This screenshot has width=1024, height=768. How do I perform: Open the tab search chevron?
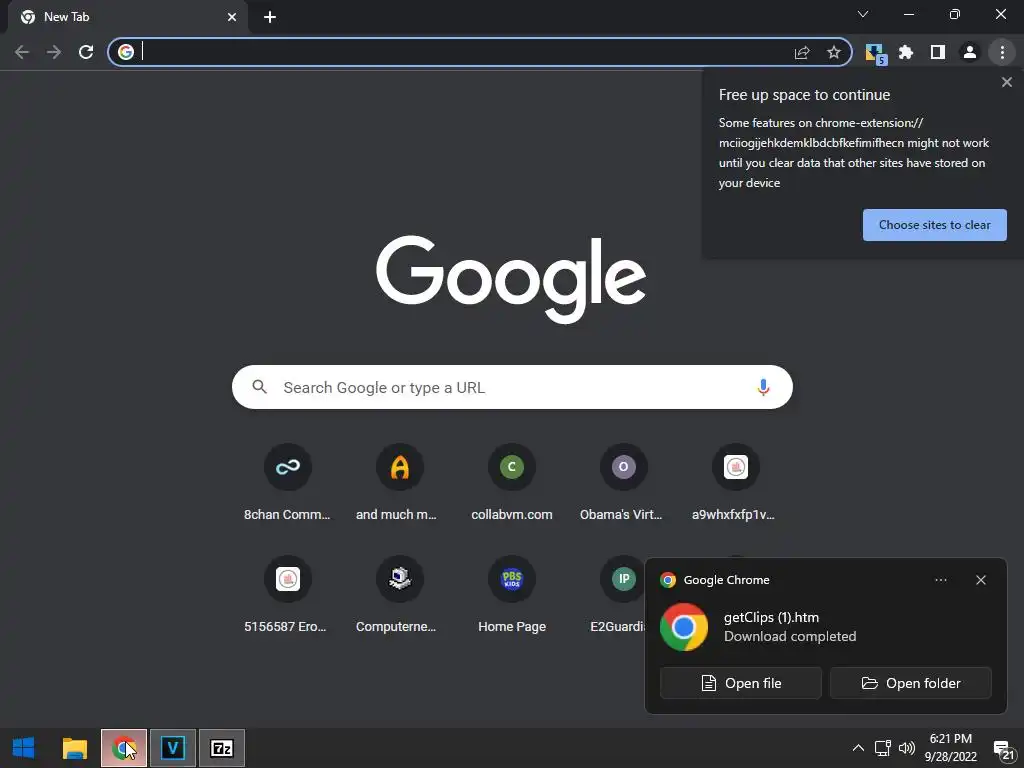(863, 14)
